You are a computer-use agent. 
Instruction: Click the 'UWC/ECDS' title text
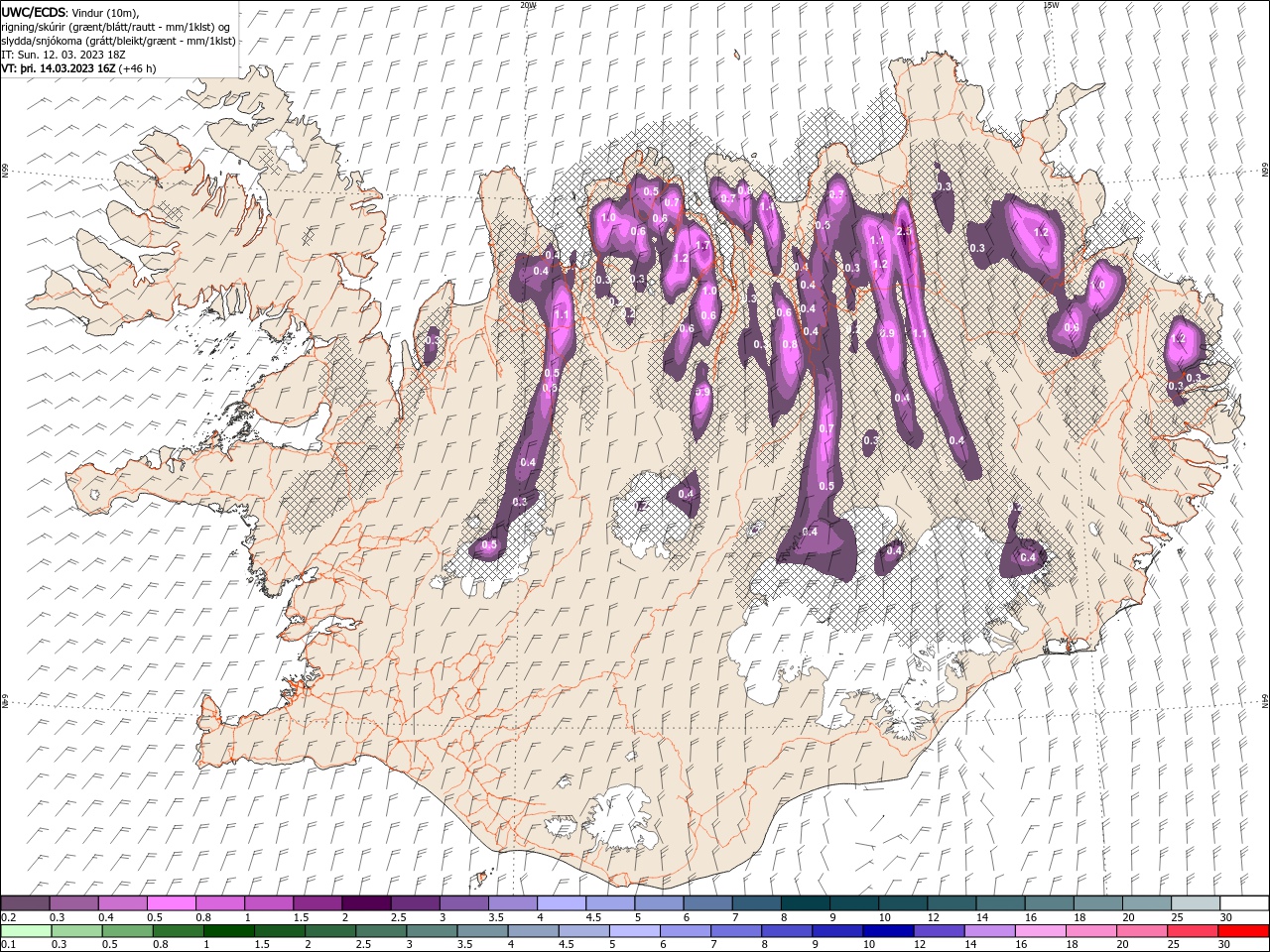[34, 12]
